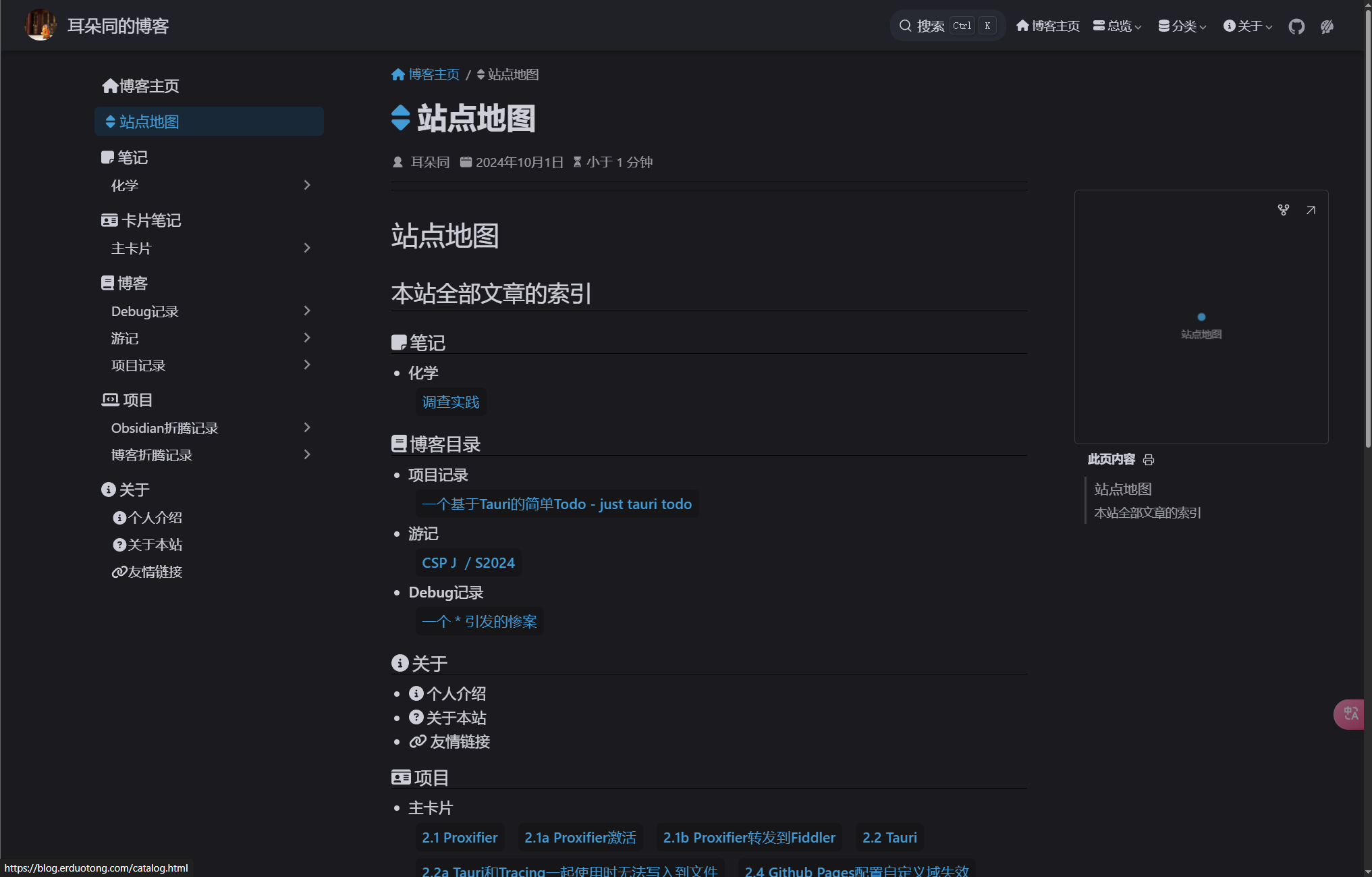This screenshot has height=877, width=1372.
Task: Select 站点地图 in the sidebar
Action: (x=148, y=122)
